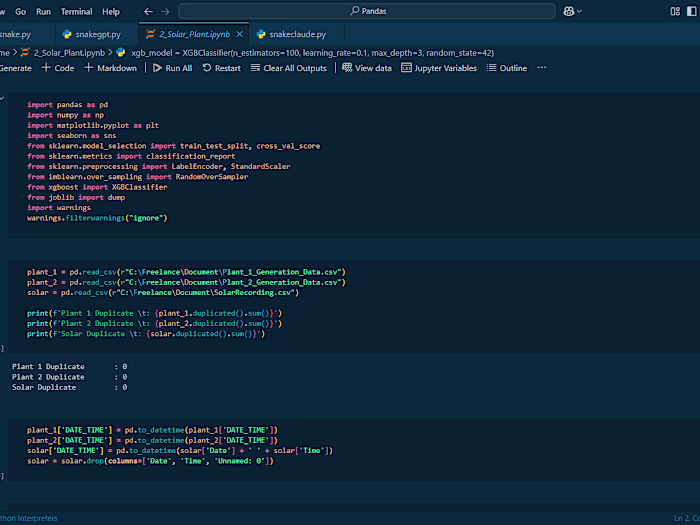Open Jupyter Variables view
The height and width of the screenshot is (525, 700).
point(439,68)
